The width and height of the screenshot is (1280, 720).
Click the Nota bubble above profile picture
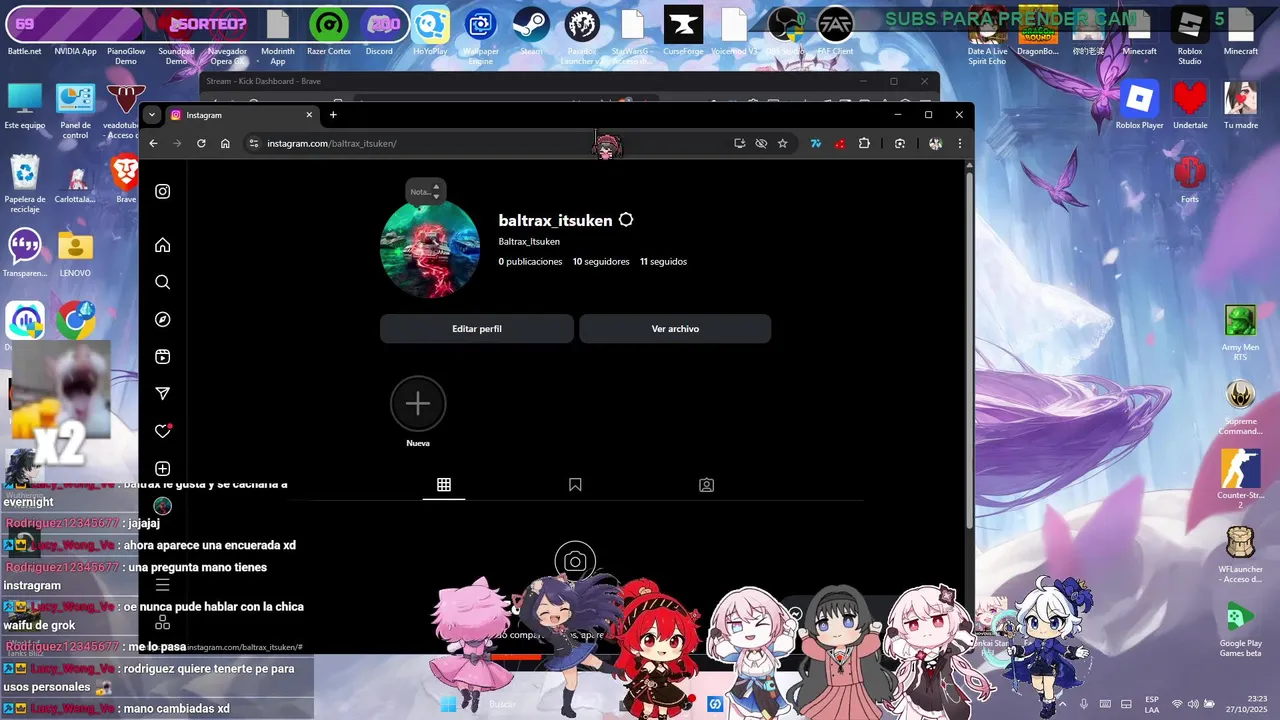(x=426, y=191)
